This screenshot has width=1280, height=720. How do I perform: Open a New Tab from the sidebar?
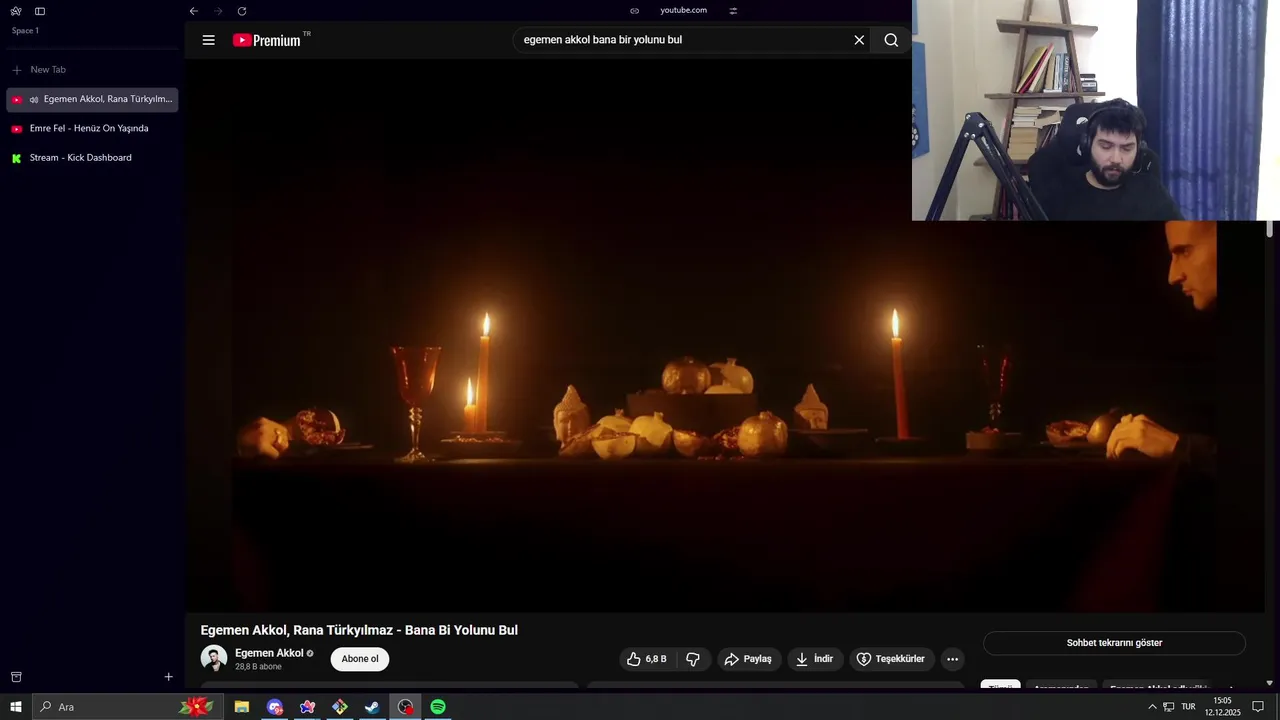[x=92, y=70]
